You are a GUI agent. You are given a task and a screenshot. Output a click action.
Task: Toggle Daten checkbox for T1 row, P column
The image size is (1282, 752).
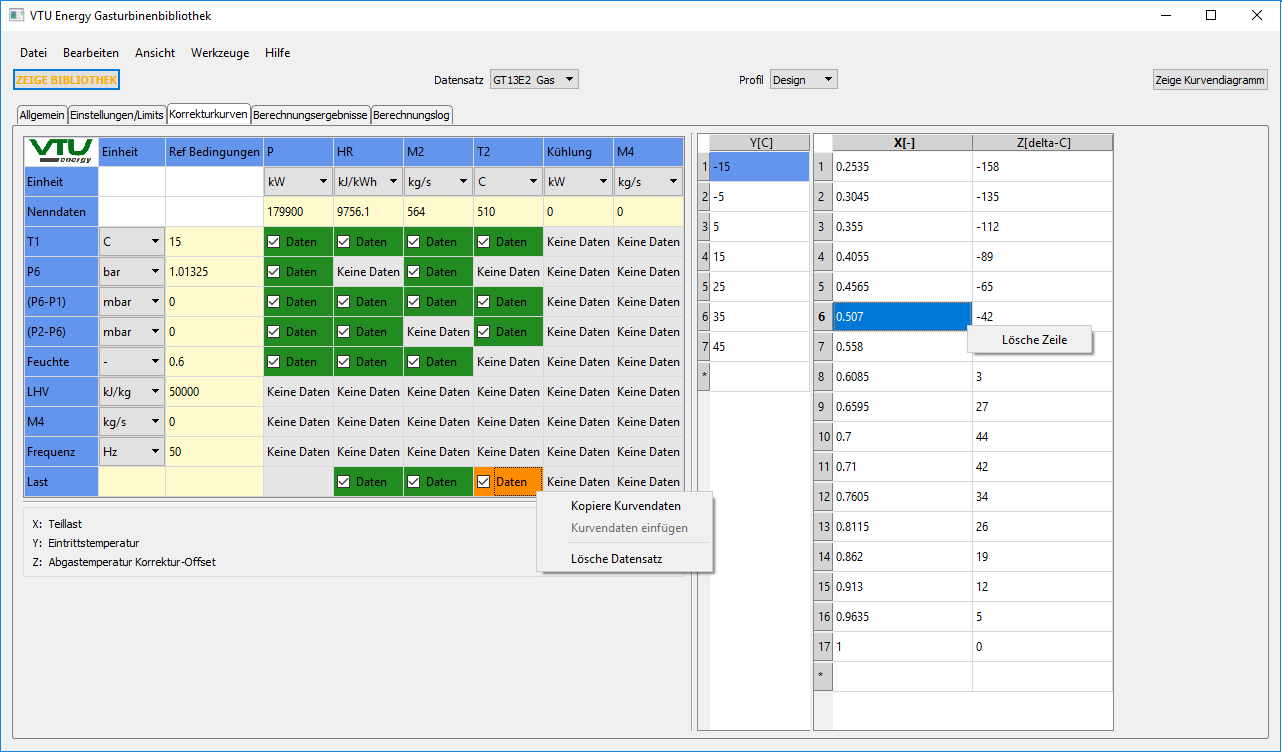(x=274, y=242)
